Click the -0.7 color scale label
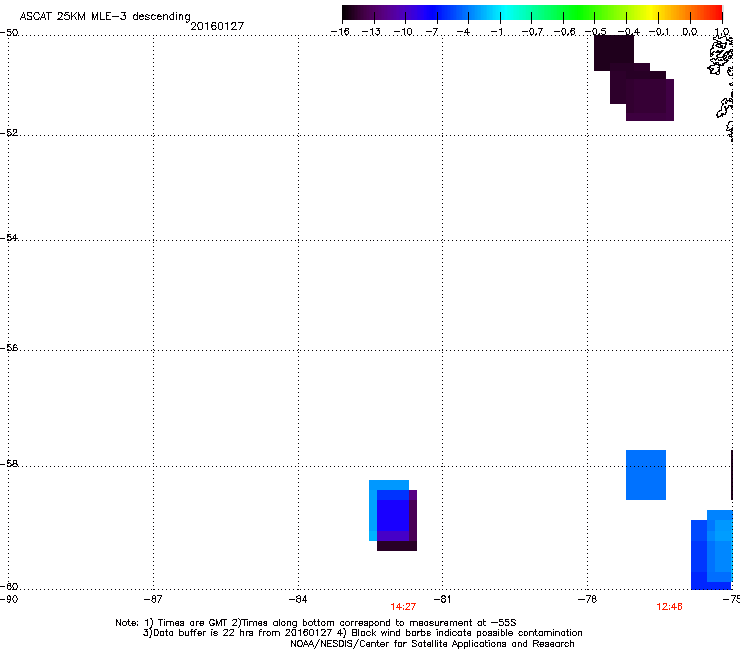This screenshot has height=650, width=740. coord(532,32)
